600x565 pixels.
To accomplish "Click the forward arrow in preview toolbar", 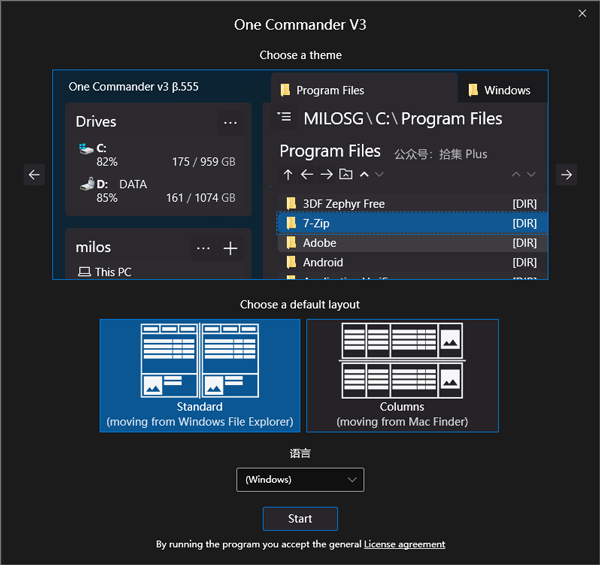I will coord(326,175).
